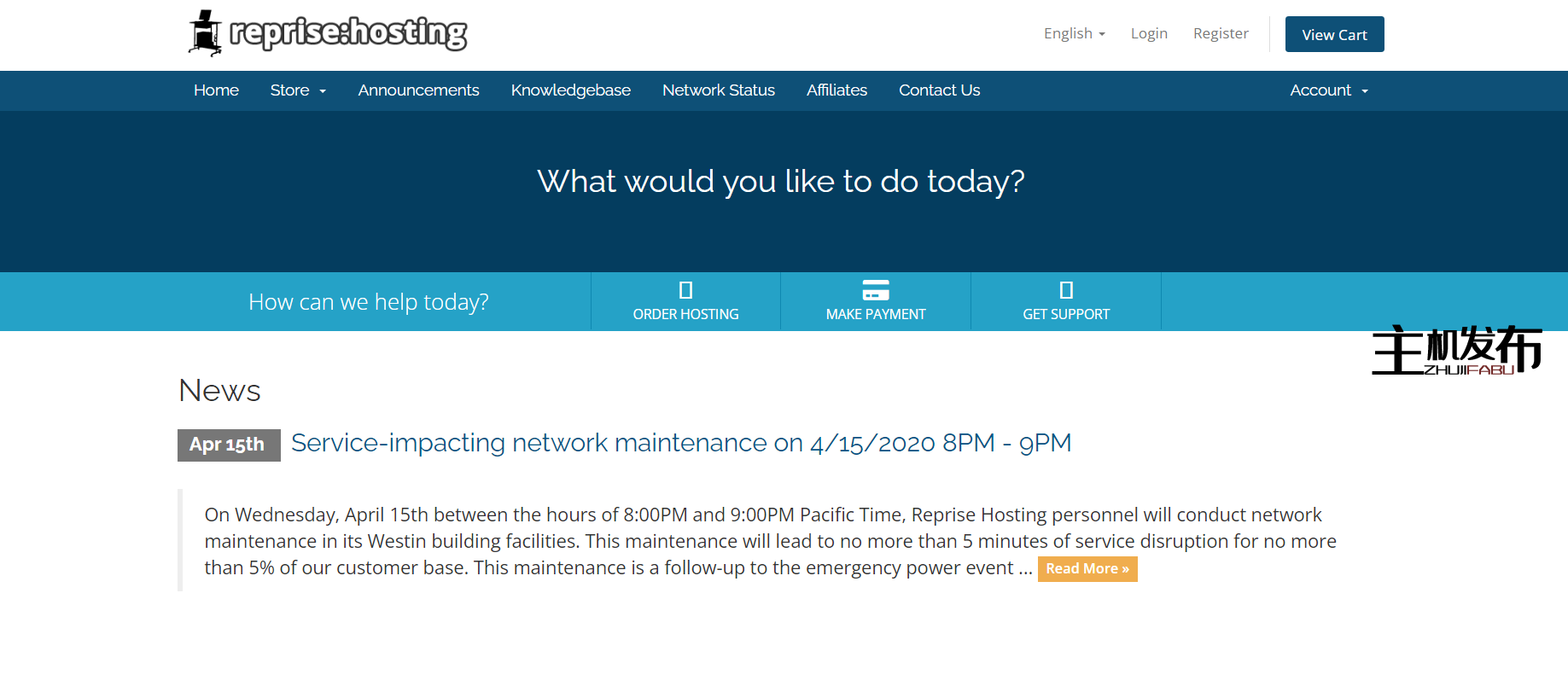Click the Reprise Hosting logo
This screenshot has height=698, width=1568.
pos(328,33)
